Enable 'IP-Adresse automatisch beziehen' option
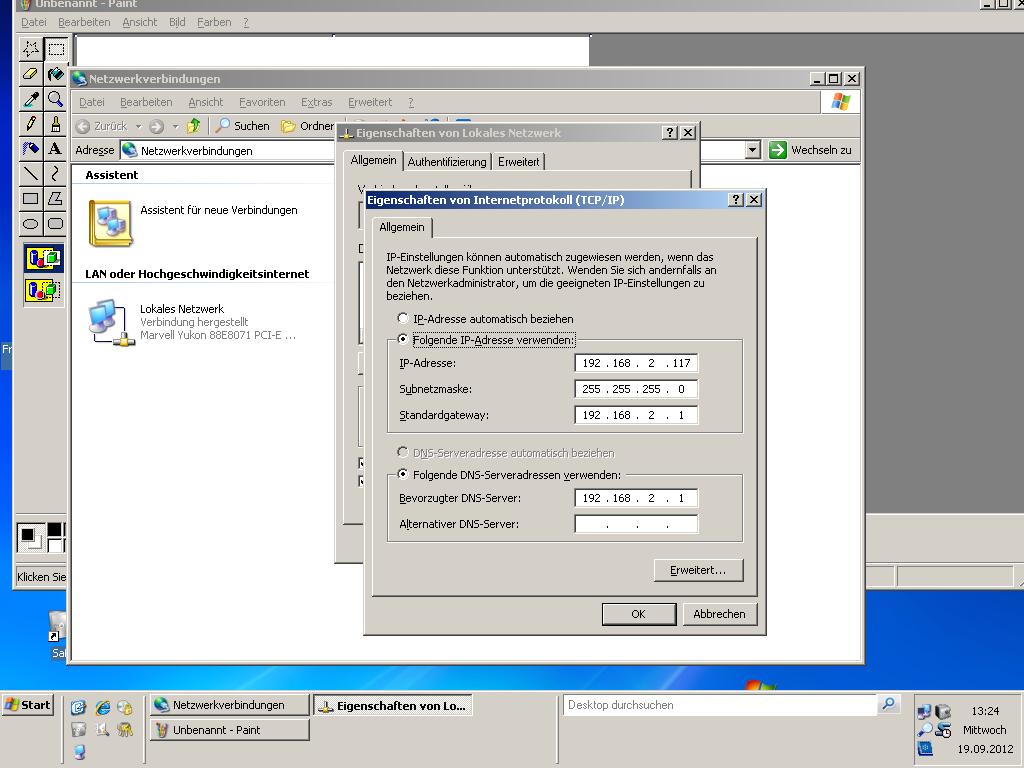 403,319
